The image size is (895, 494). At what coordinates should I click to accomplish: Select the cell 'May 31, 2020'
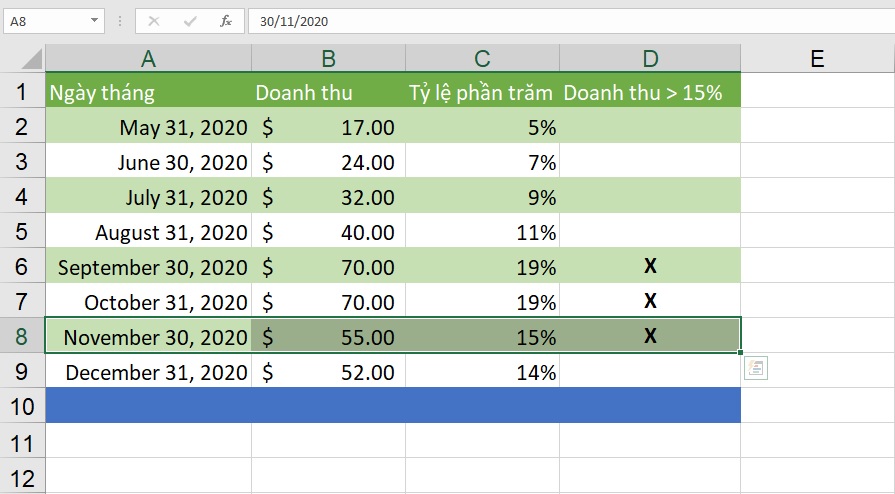coord(148,126)
